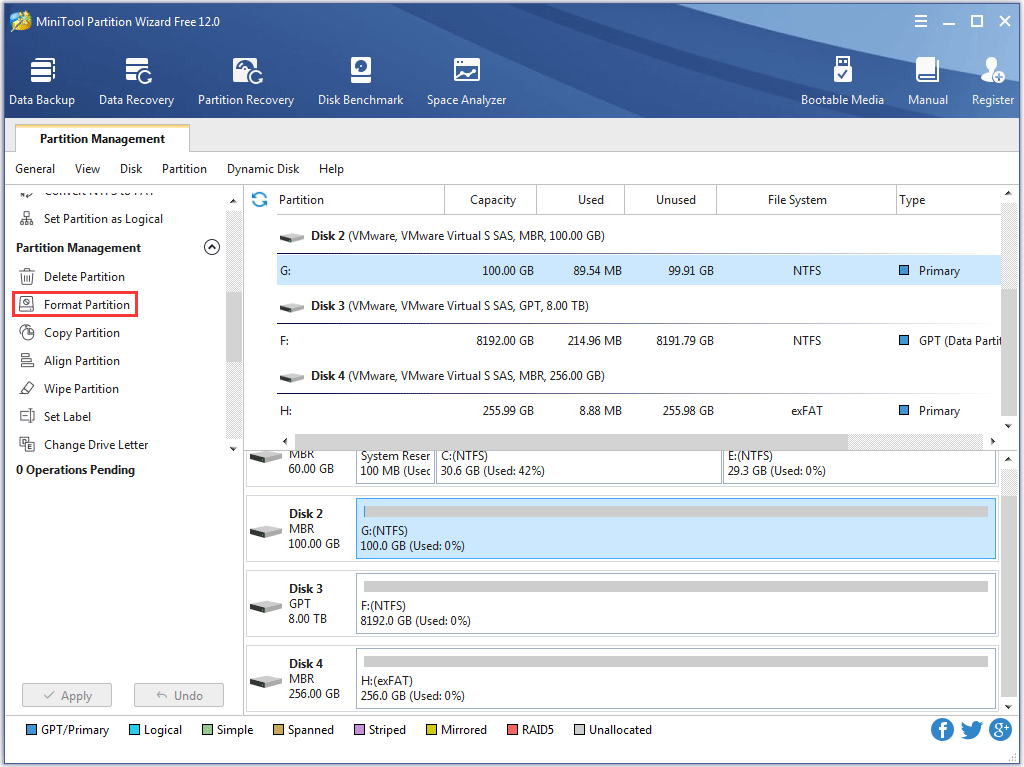
Task: Launch Data Recovery
Action: coord(136,81)
